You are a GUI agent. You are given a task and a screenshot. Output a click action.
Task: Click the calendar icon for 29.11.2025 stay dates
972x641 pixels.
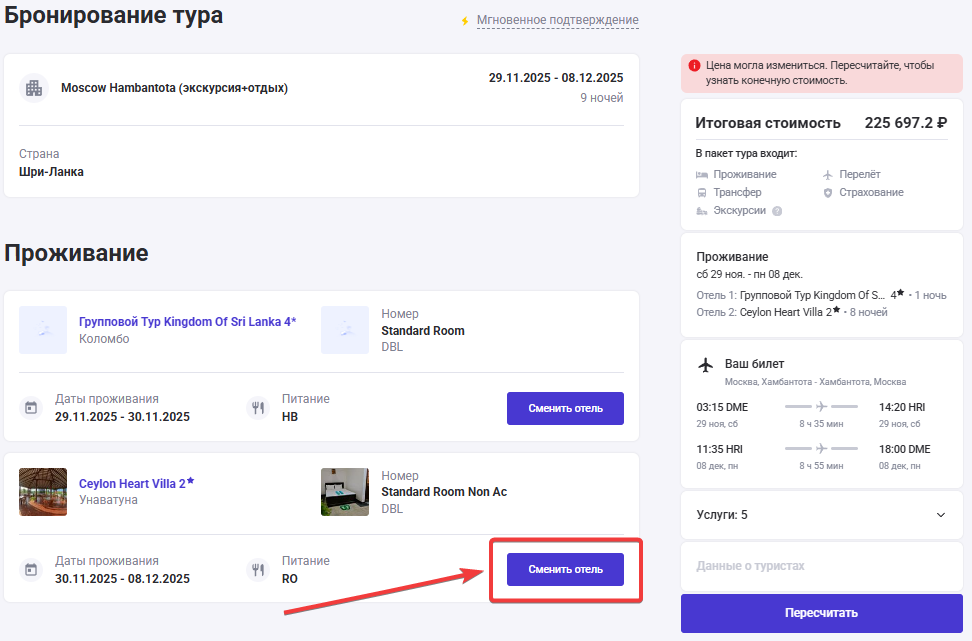tap(31, 407)
